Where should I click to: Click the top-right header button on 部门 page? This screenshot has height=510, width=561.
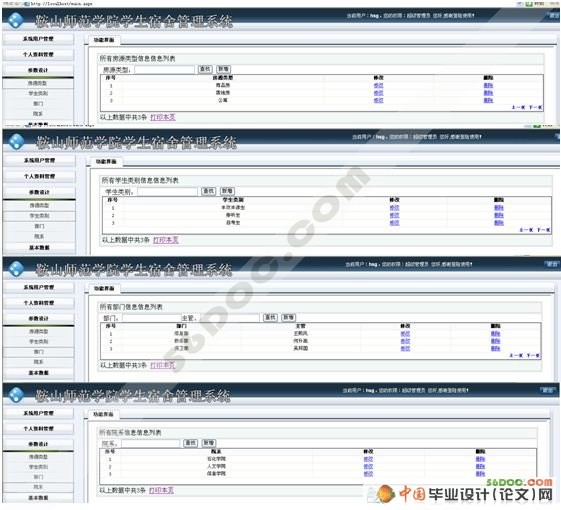pyautogui.click(x=552, y=264)
